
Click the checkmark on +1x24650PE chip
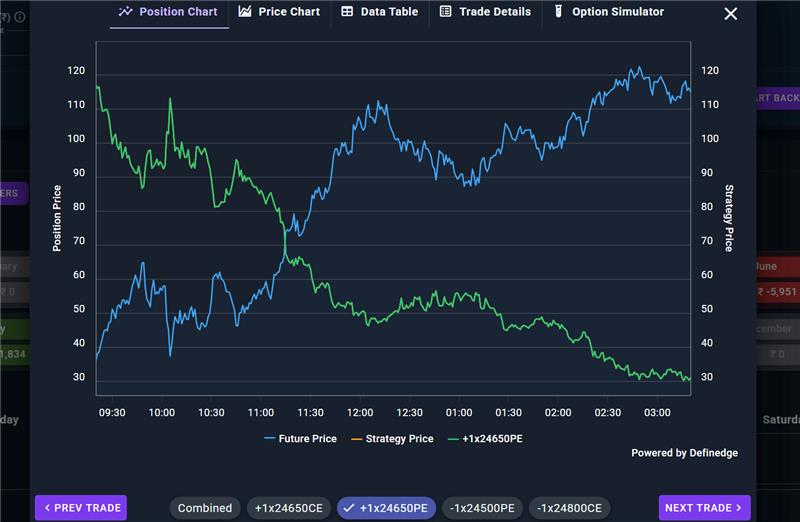point(348,508)
